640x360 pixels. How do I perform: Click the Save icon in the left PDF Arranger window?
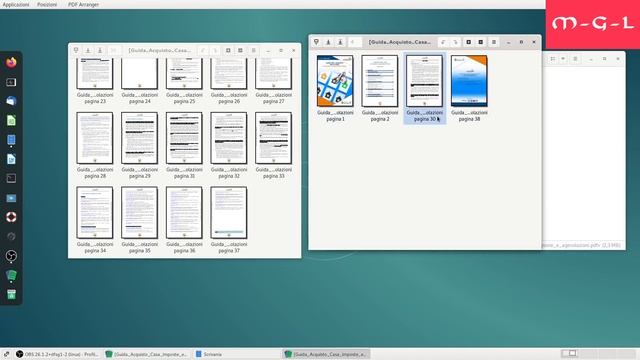[x=88, y=50]
